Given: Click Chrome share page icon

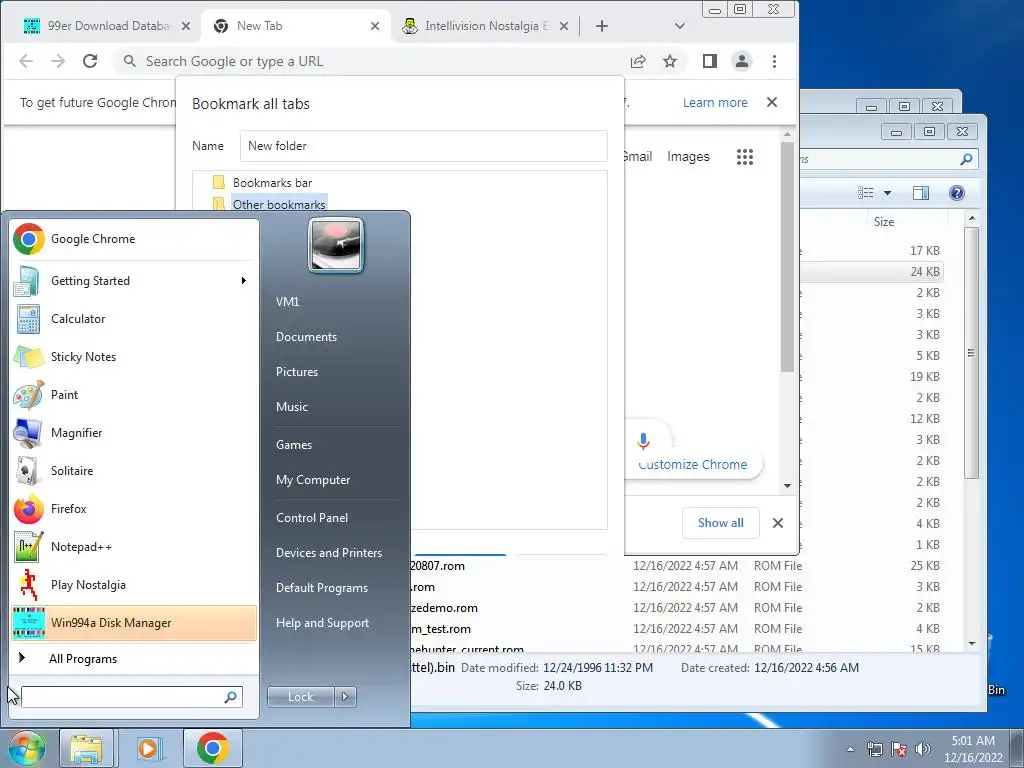Looking at the screenshot, I should point(638,61).
